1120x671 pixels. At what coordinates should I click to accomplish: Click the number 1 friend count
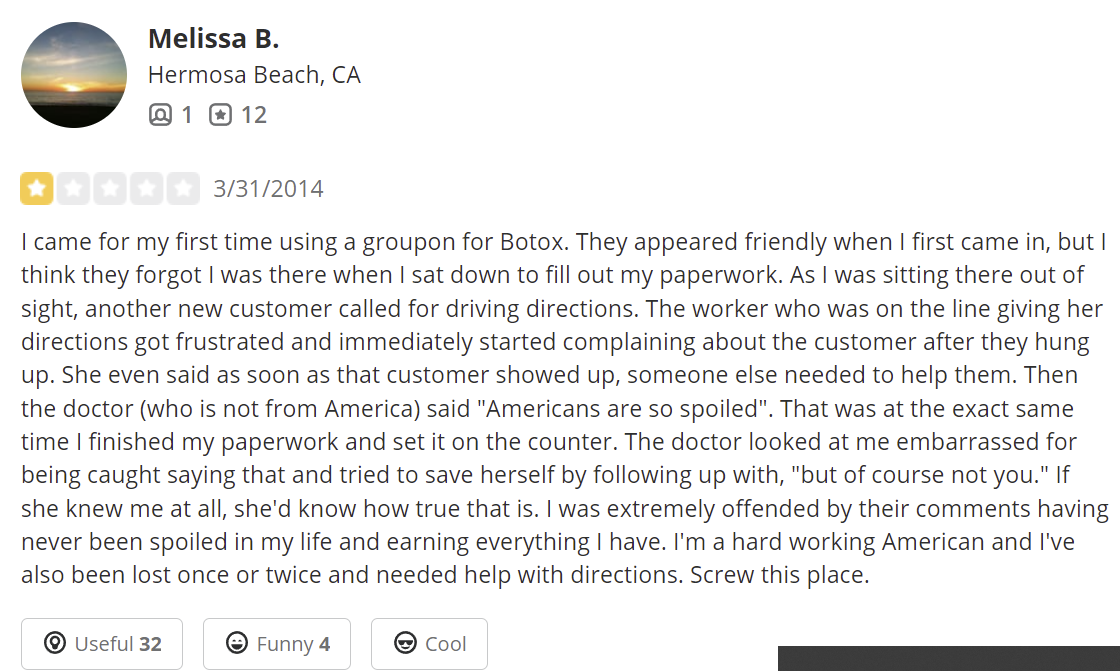point(187,115)
